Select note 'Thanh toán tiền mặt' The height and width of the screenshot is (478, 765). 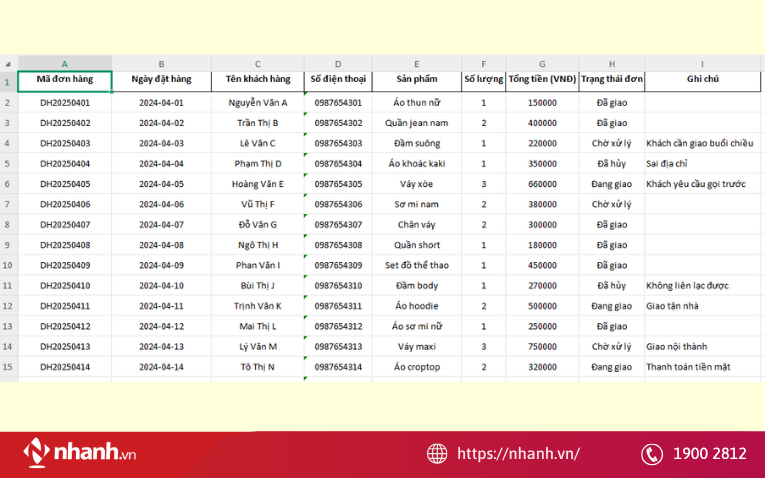(x=703, y=367)
